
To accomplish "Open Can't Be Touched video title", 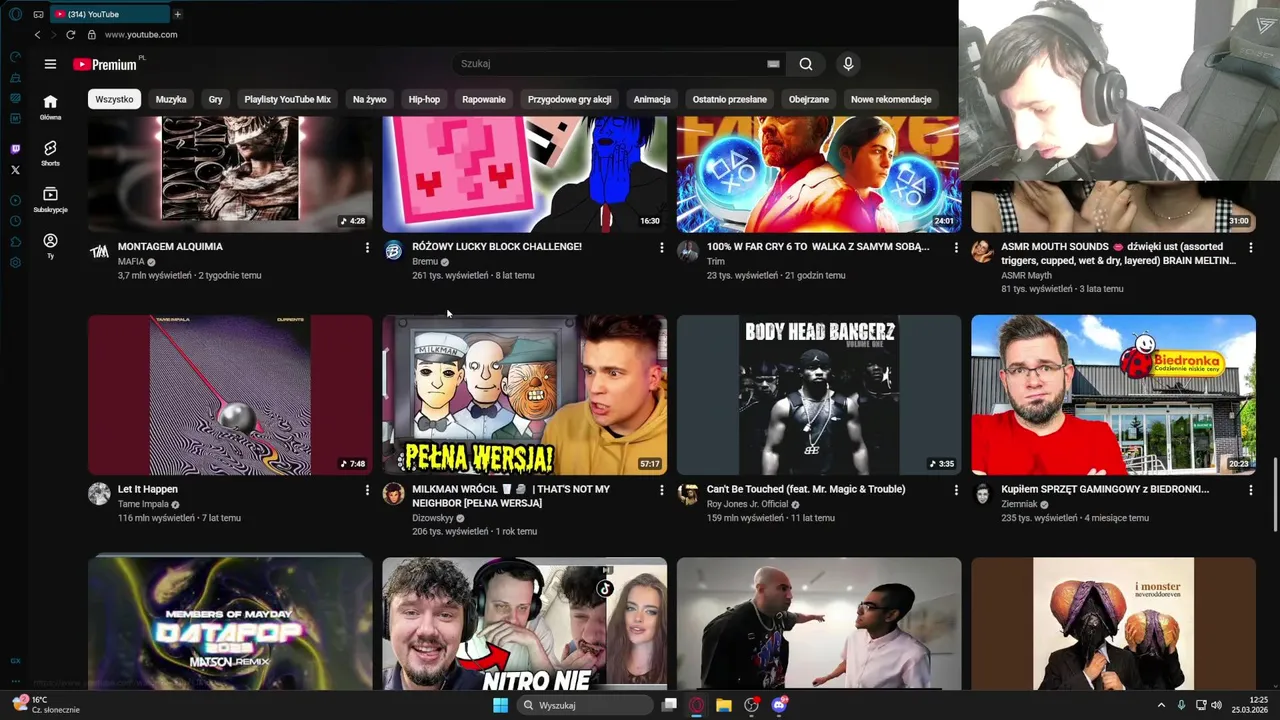I will 806,489.
